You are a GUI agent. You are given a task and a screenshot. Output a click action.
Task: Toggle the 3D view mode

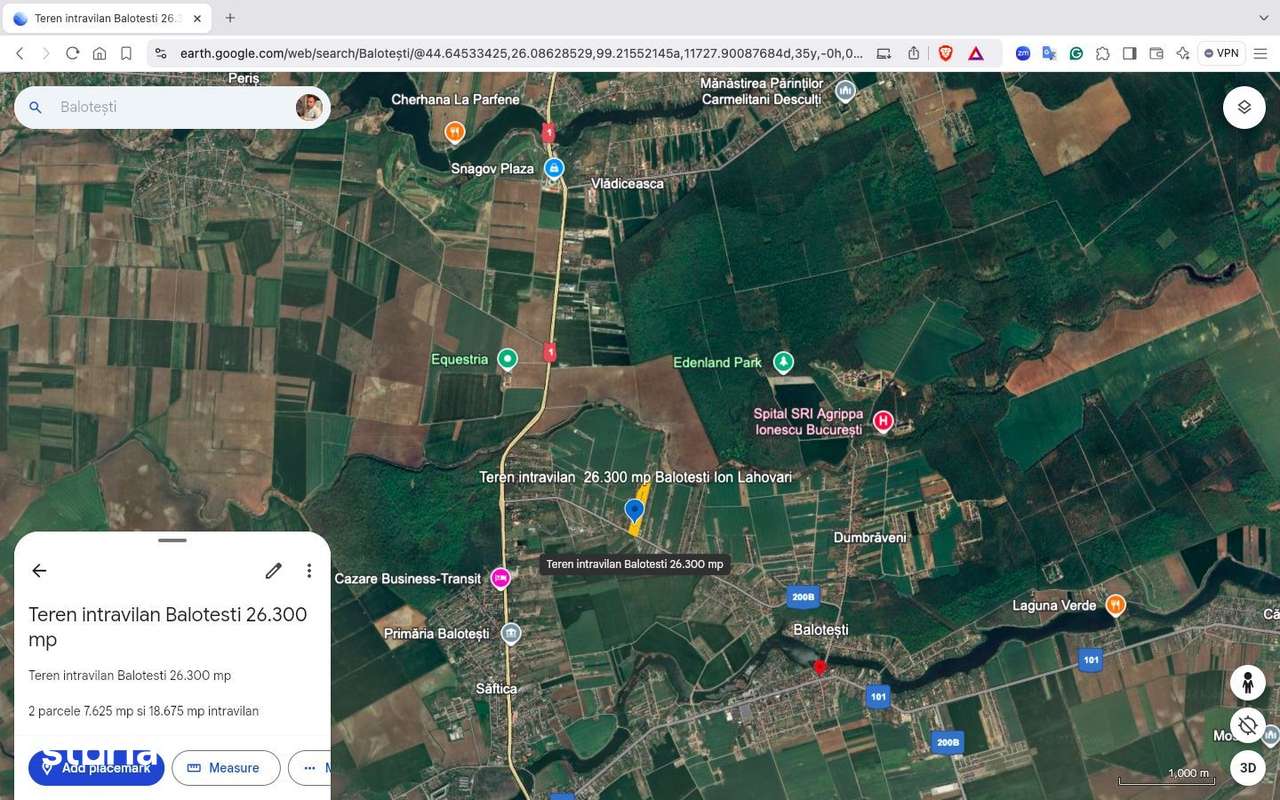[1247, 767]
